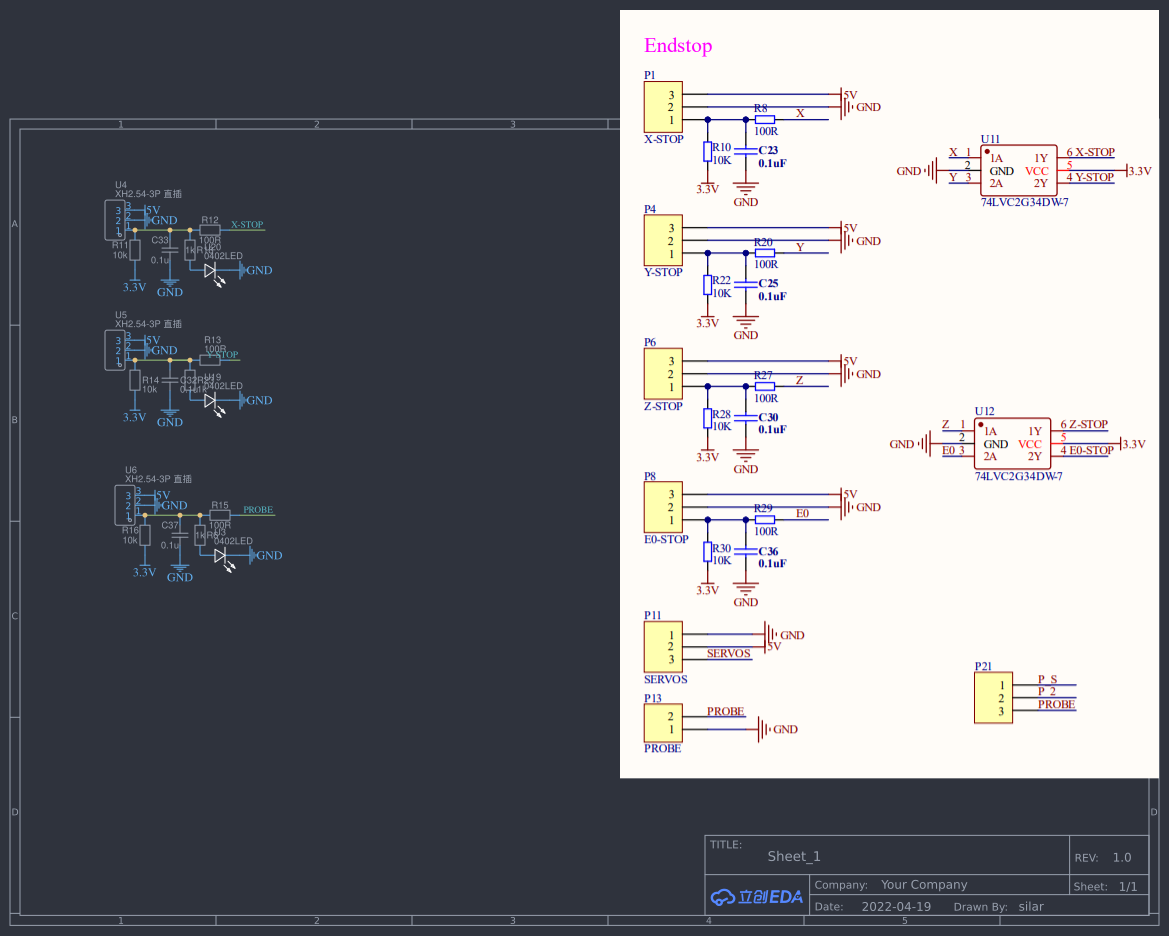1169x936 pixels.
Task: Select pull-up resistor R16 symbol
Action: click(145, 535)
